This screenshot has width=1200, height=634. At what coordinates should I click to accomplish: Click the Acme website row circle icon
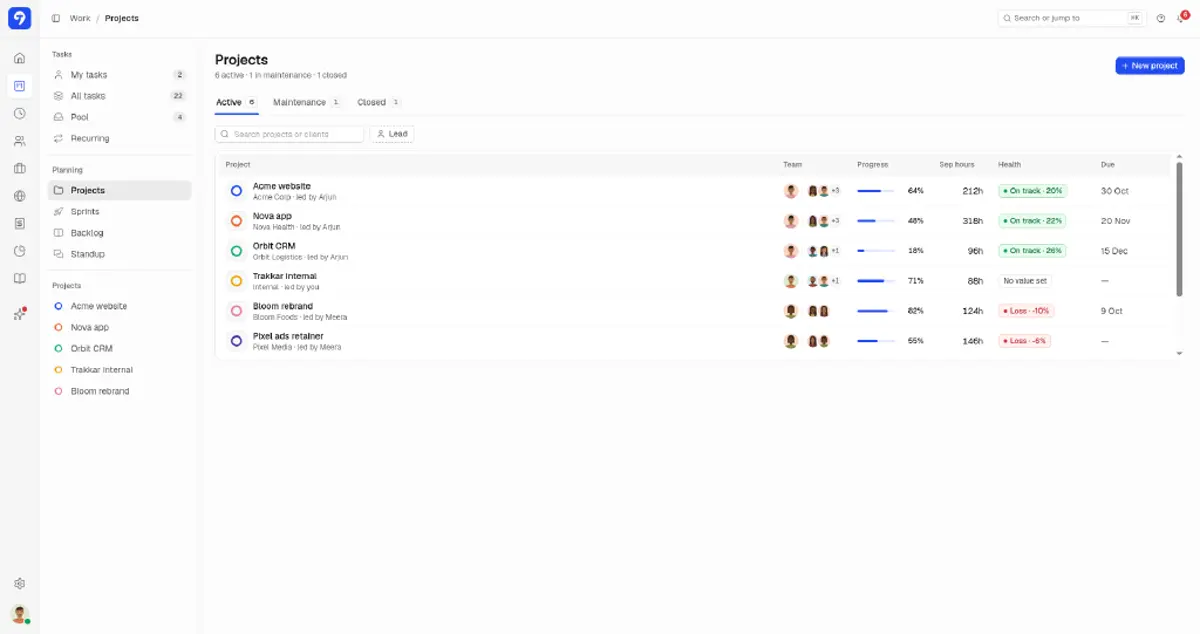point(236,191)
